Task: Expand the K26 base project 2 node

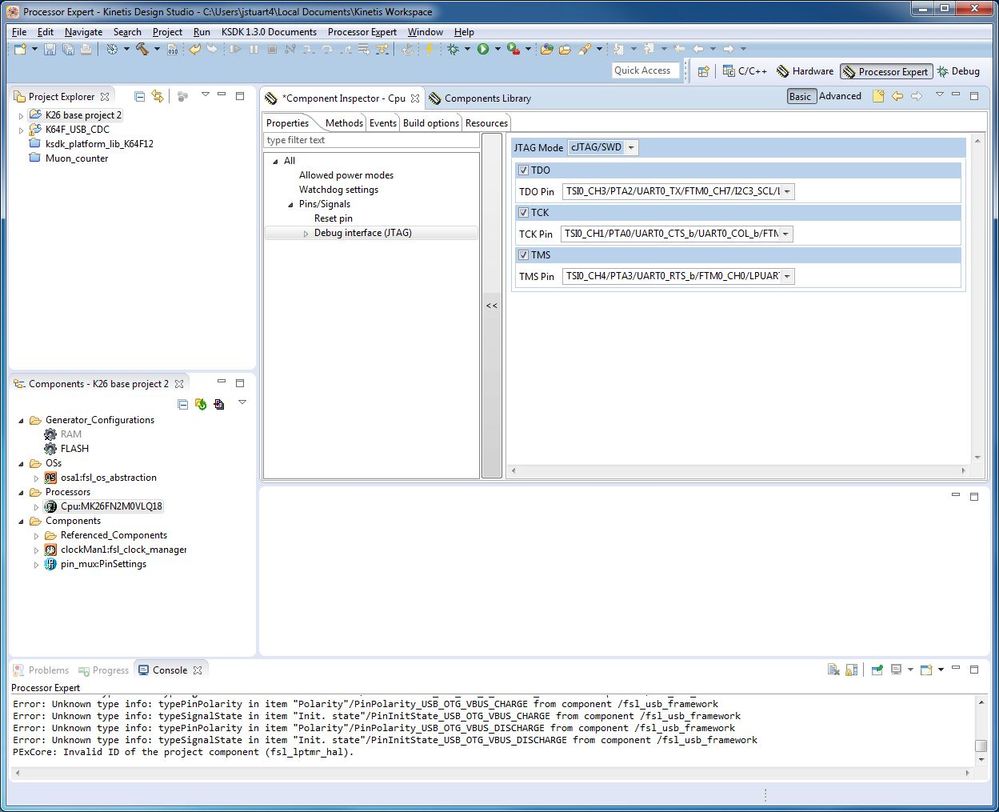Action: [x=20, y=115]
